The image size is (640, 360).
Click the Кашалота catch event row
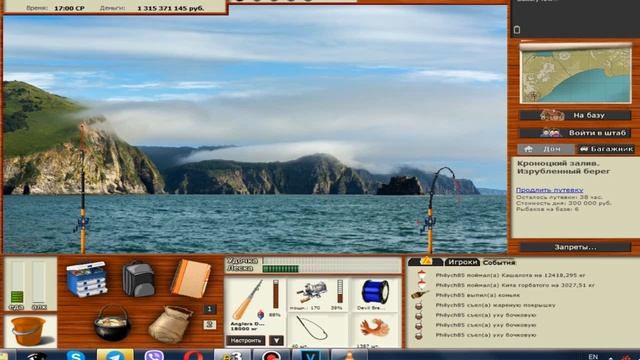point(511,276)
